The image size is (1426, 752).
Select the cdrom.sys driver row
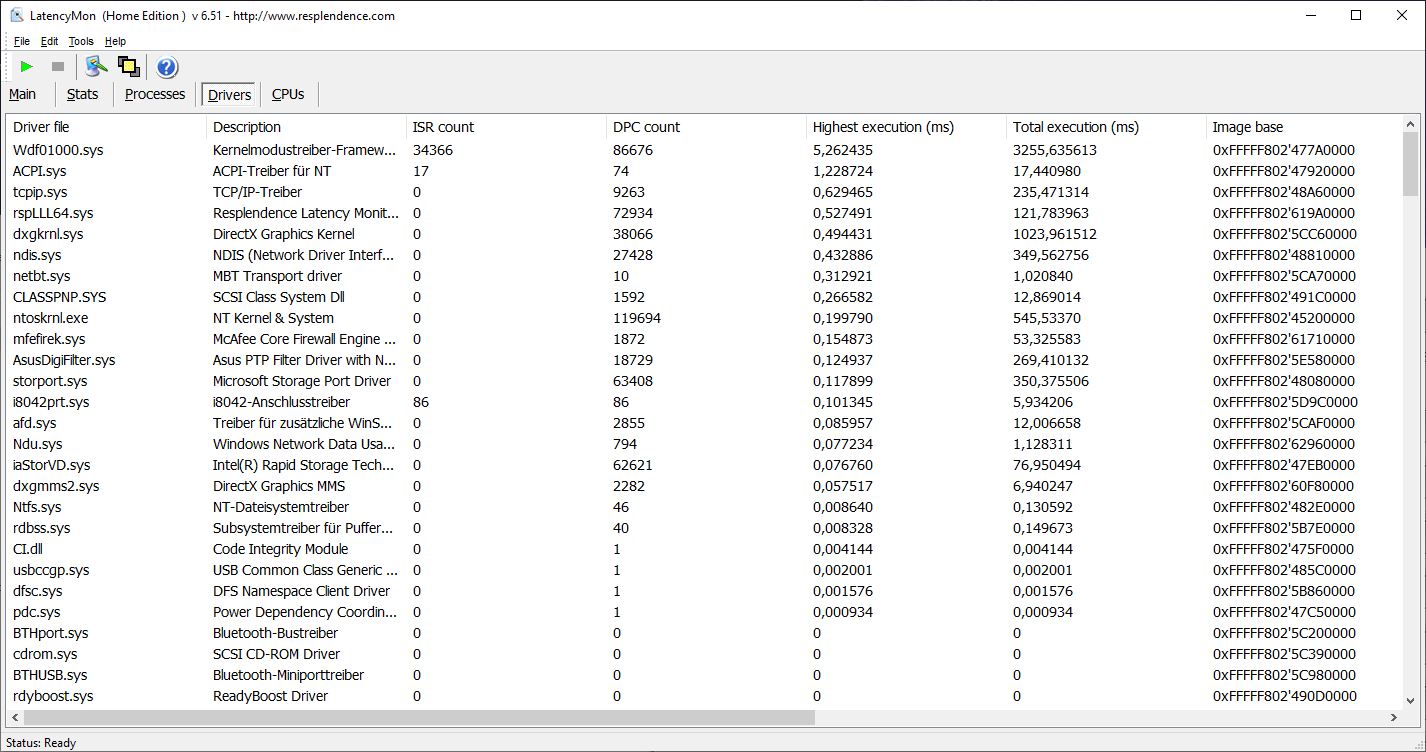point(704,654)
